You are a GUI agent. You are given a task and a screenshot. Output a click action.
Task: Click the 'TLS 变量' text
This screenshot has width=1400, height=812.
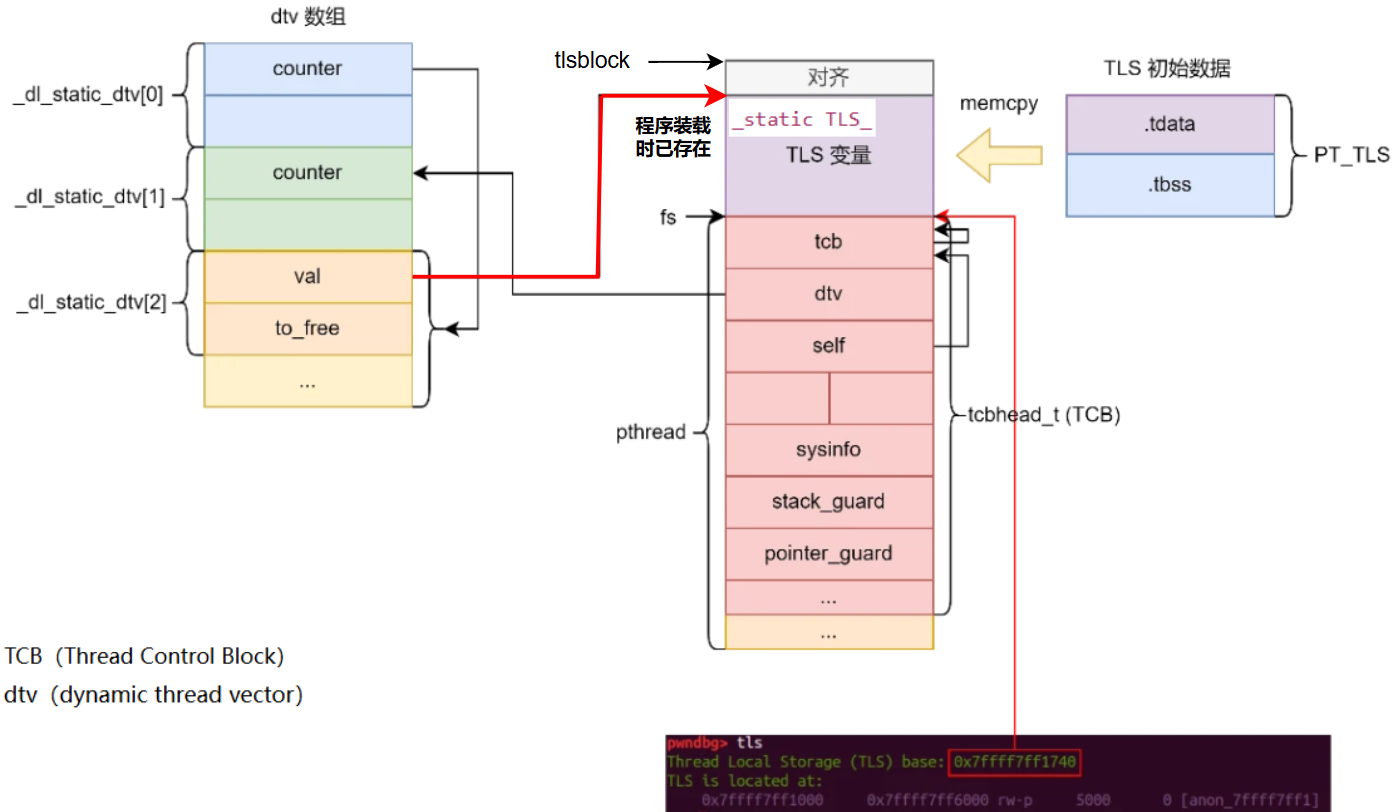(829, 156)
